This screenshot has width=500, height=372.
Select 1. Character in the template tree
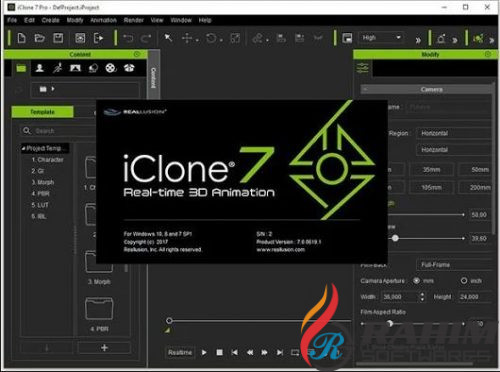pyautogui.click(x=47, y=160)
